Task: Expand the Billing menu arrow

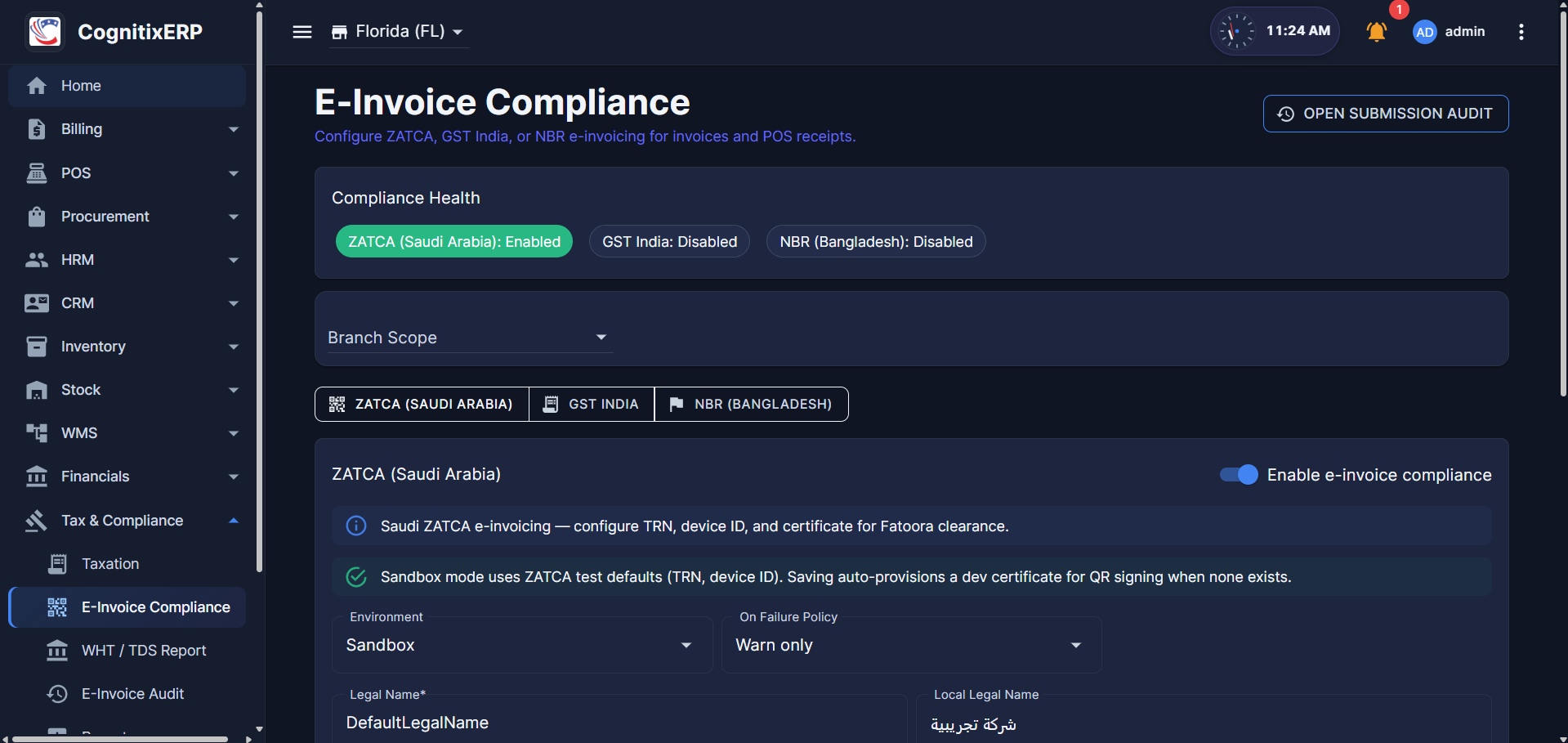Action: coord(234,129)
